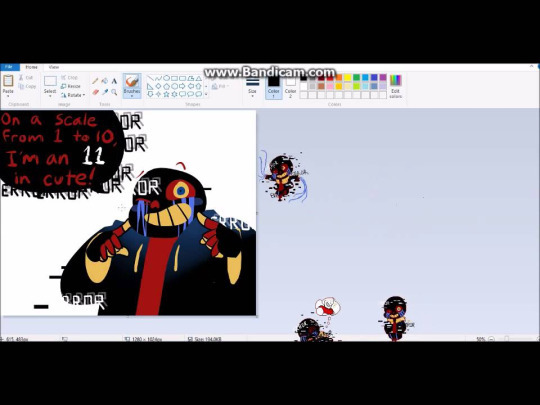Pick the purple color swatch
Image resolution: width=540 pixels, height=405 pixels.
383,78
